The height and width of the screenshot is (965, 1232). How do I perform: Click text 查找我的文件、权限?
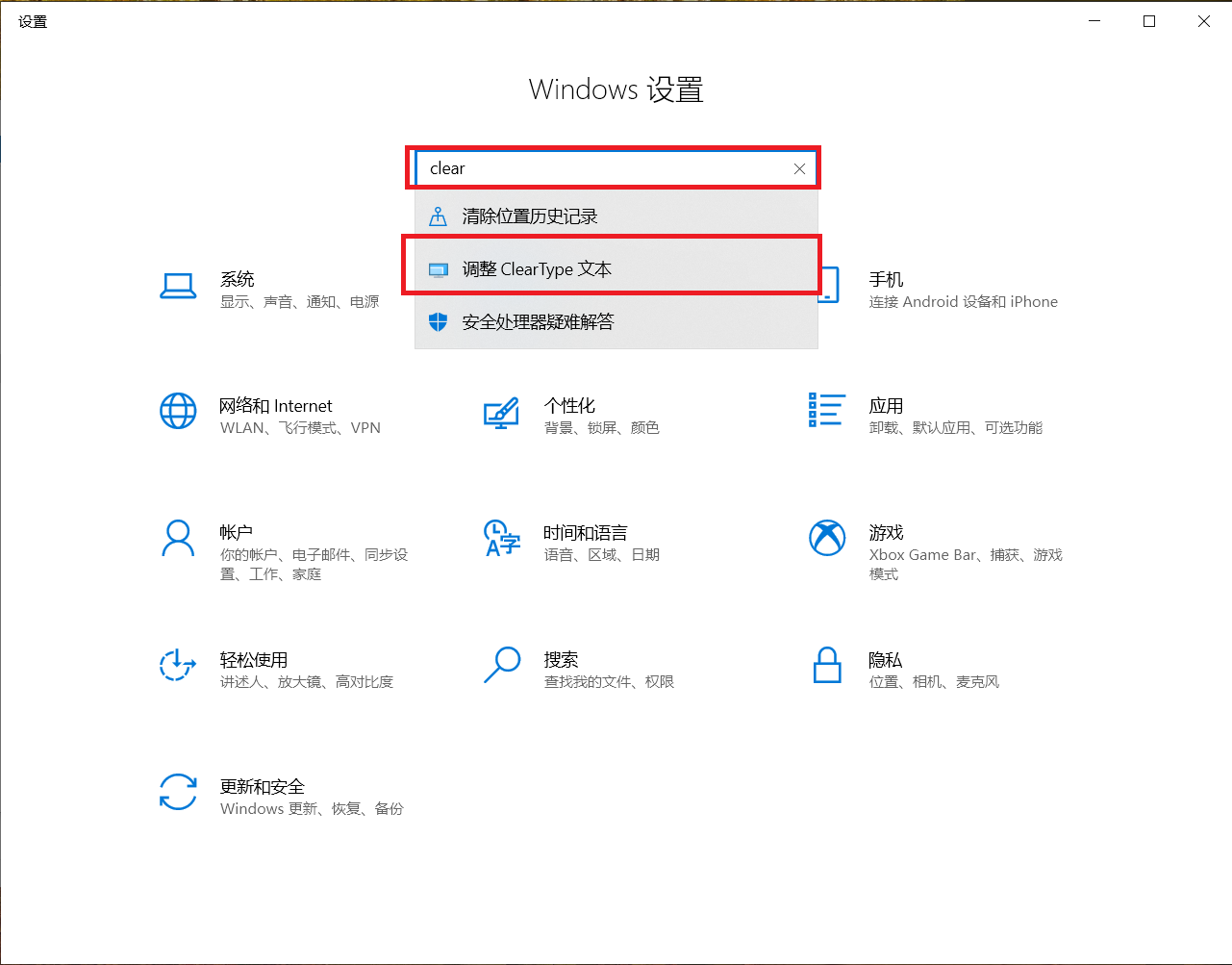point(609,682)
